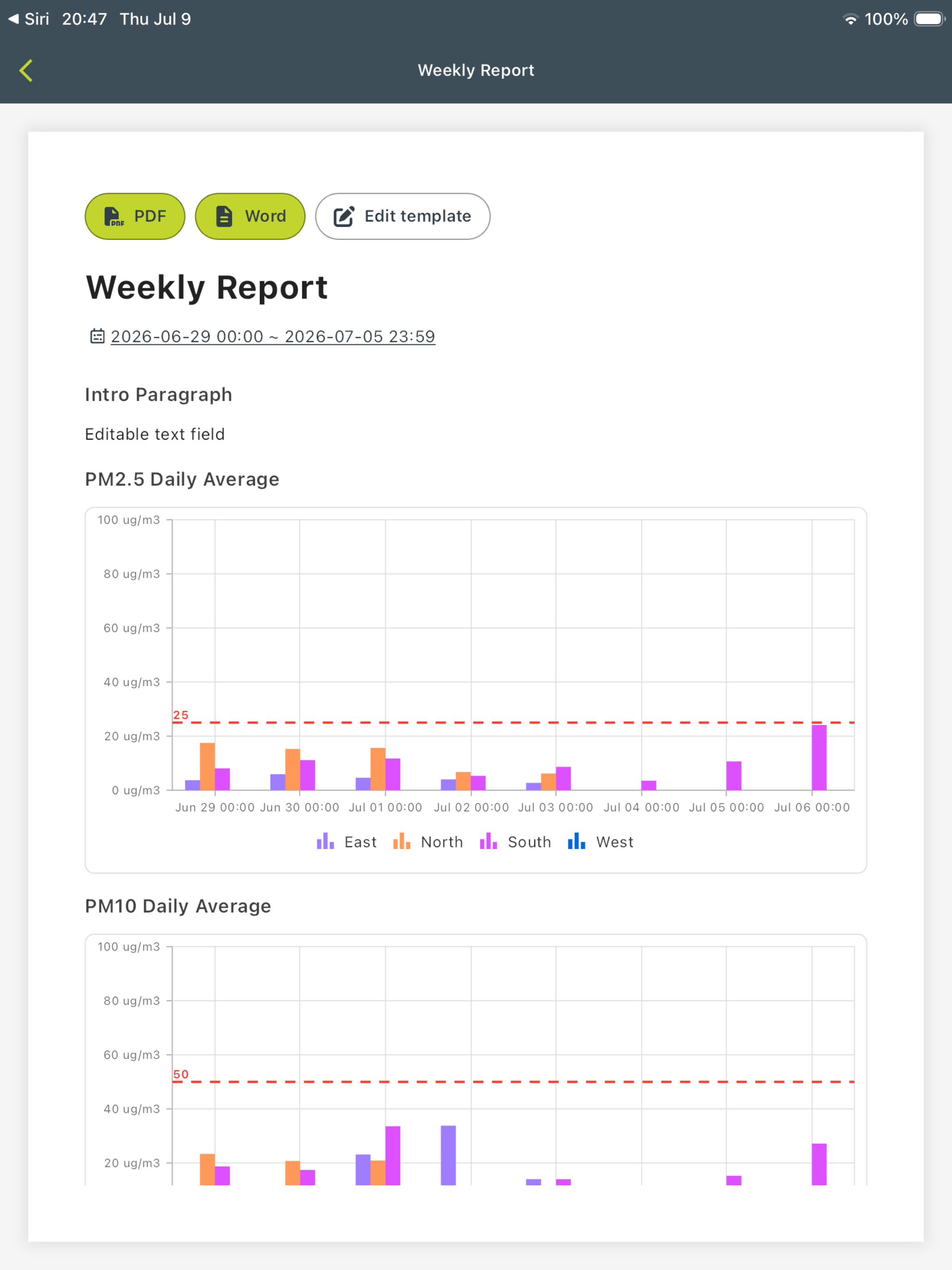Click the Jun 30 00:00 label in the PM2.5 chart

299,807
